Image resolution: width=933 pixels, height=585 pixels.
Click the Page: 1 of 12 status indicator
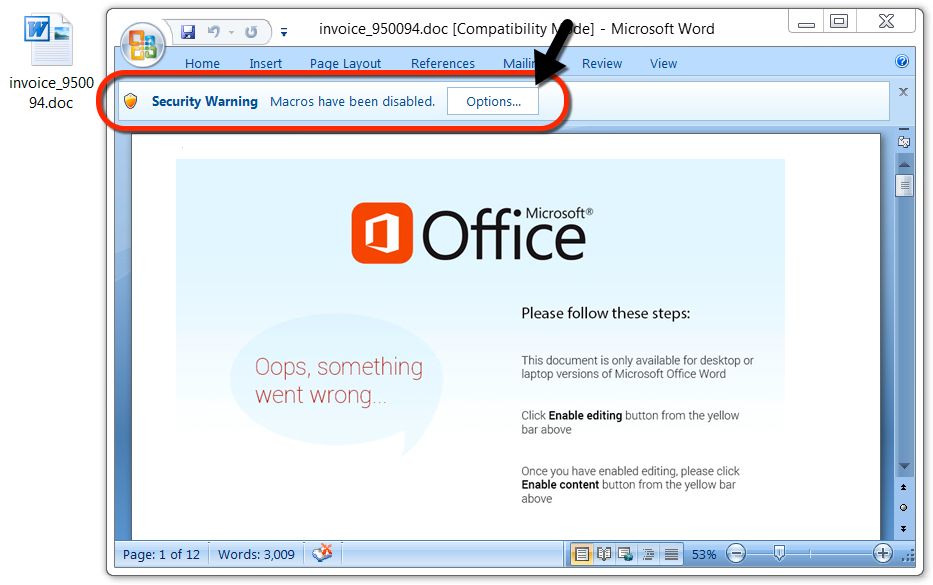[161, 555]
